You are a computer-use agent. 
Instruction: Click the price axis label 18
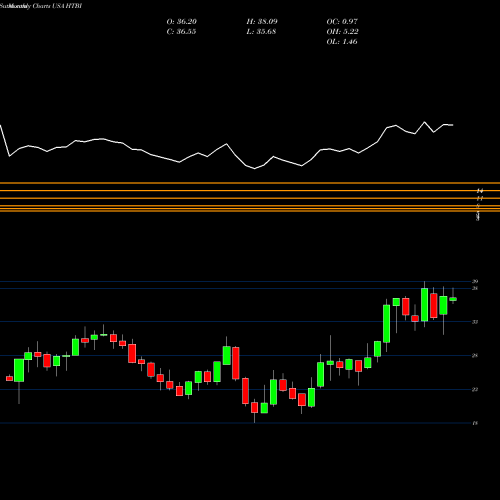point(475,423)
